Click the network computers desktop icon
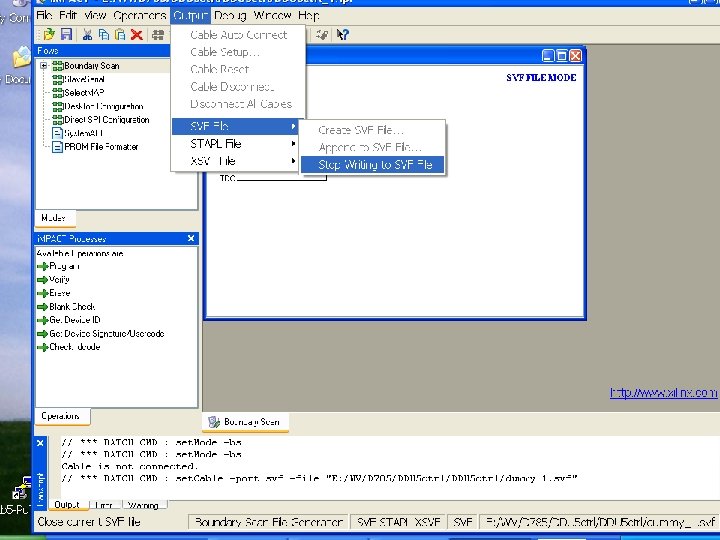Image resolution: width=720 pixels, height=540 pixels. tap(21, 489)
